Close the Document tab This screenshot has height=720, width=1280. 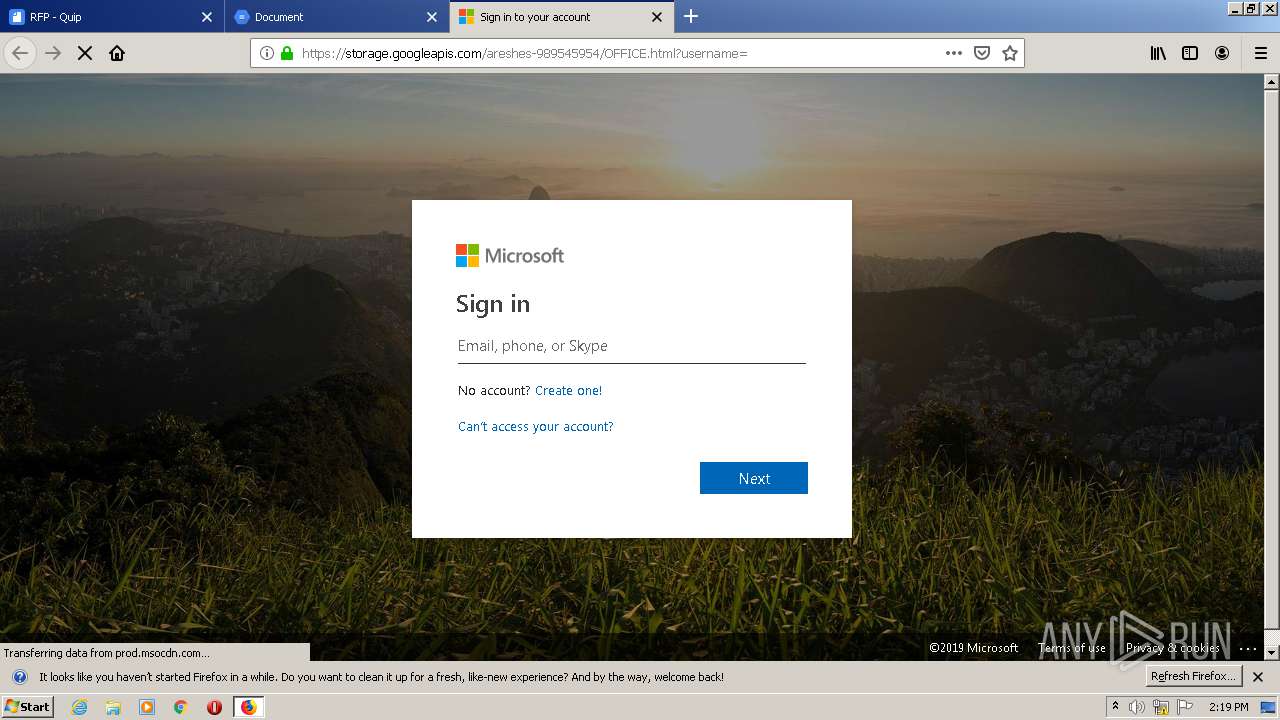432,17
